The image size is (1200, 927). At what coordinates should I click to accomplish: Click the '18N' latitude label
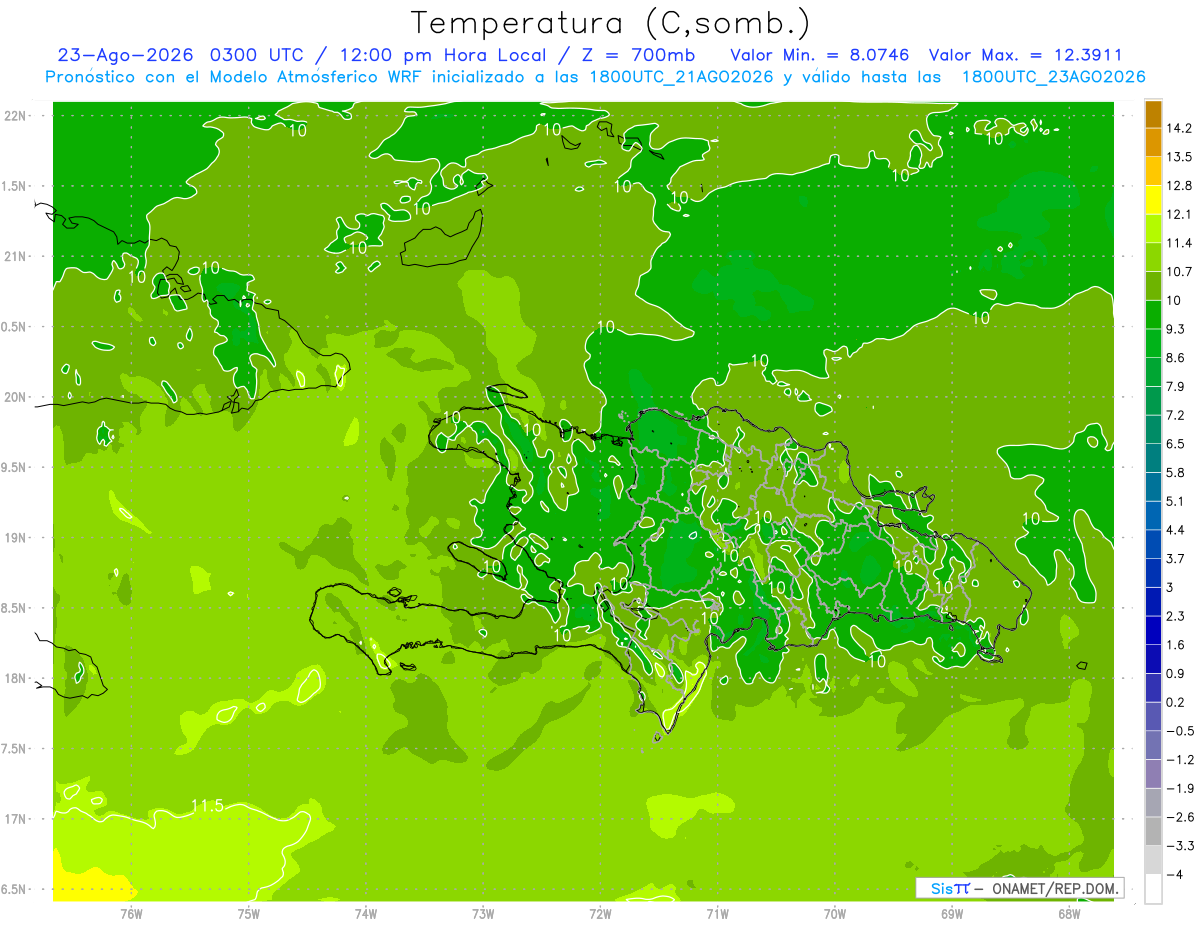(x=16, y=679)
